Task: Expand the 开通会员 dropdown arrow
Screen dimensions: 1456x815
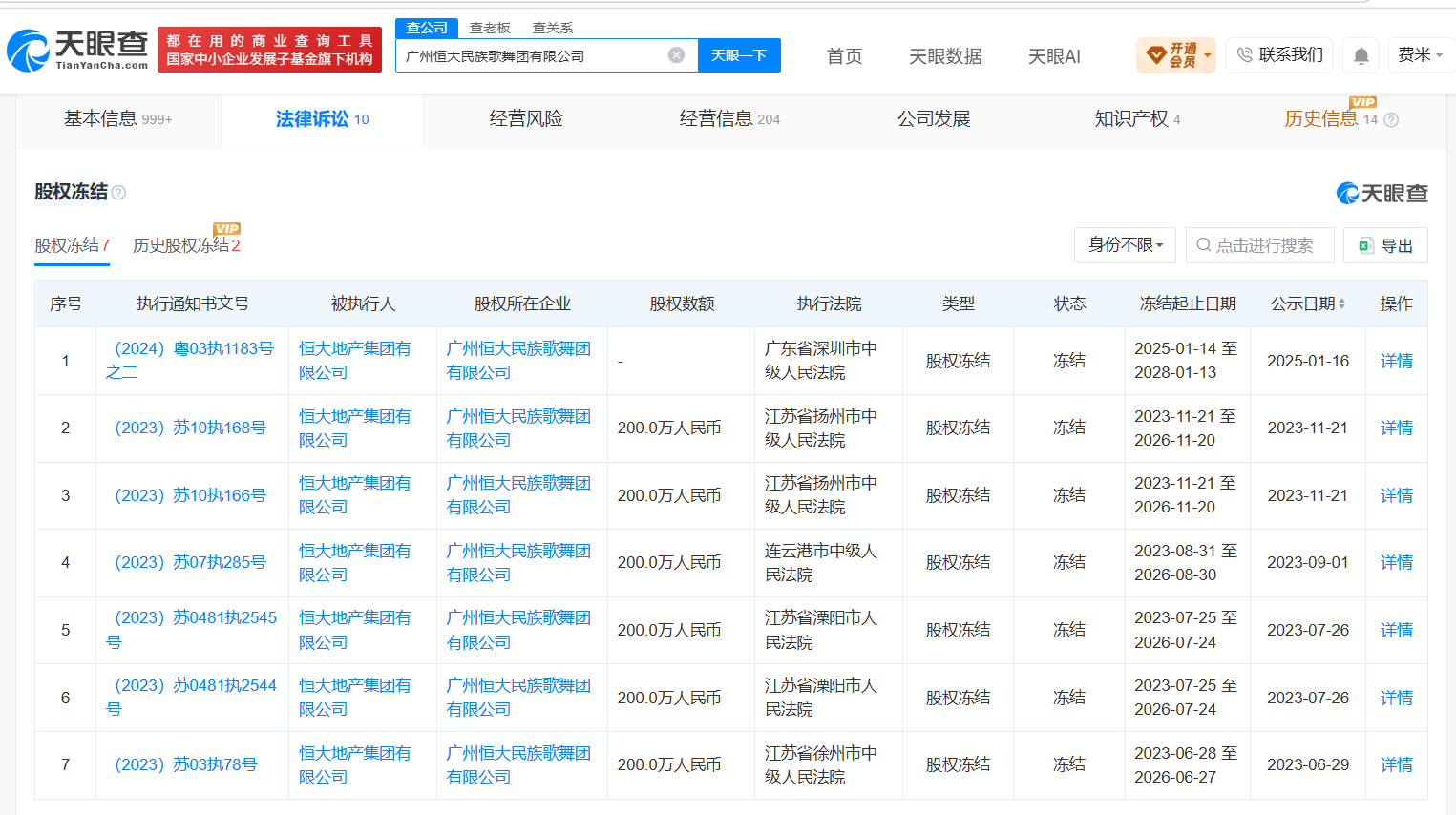Action: (x=1208, y=55)
